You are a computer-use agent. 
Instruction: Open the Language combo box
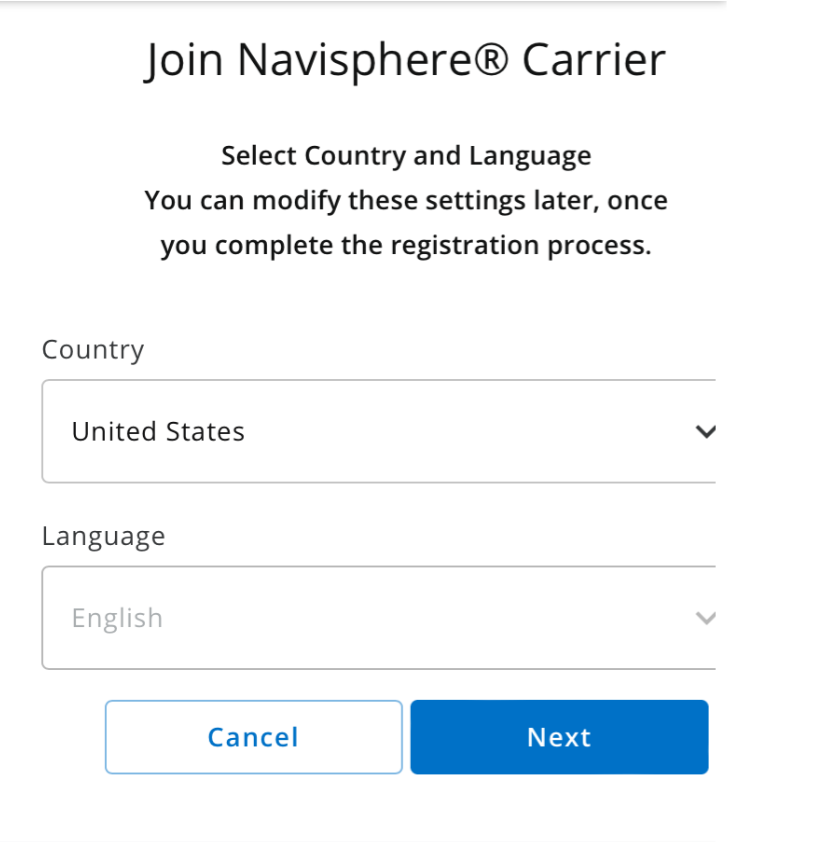380,618
